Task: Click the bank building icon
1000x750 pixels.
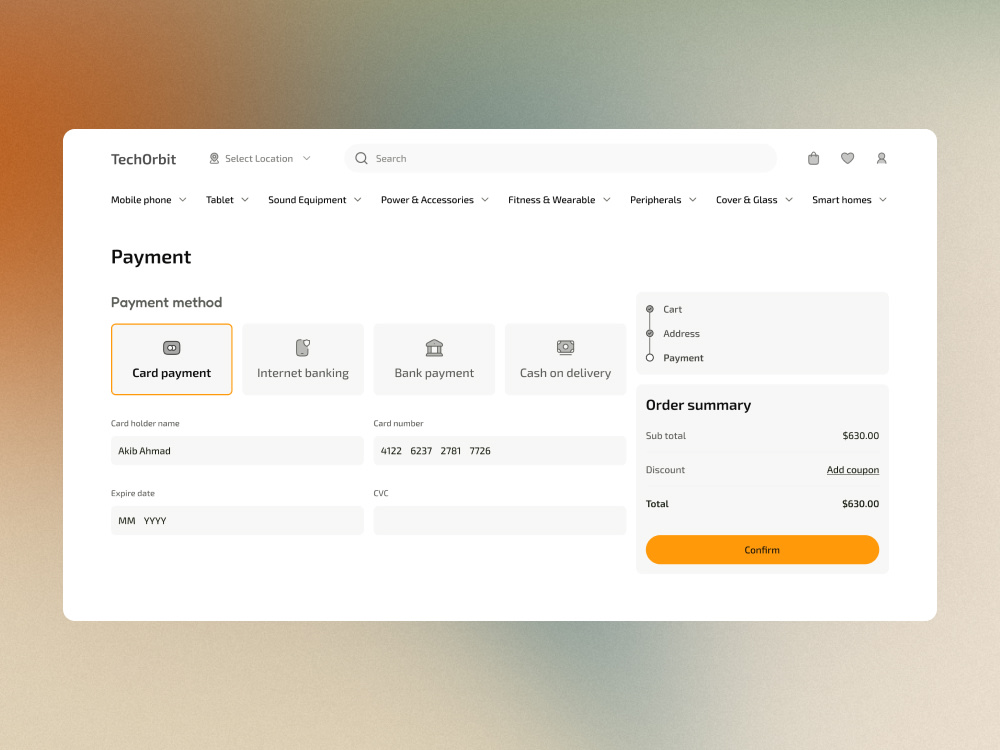Action: click(x=434, y=348)
